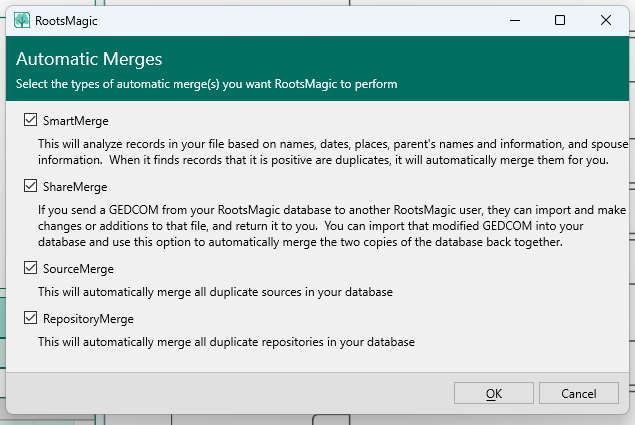This screenshot has width=635, height=425.
Task: Click the RootsMagic title bar text
Action: click(68, 20)
